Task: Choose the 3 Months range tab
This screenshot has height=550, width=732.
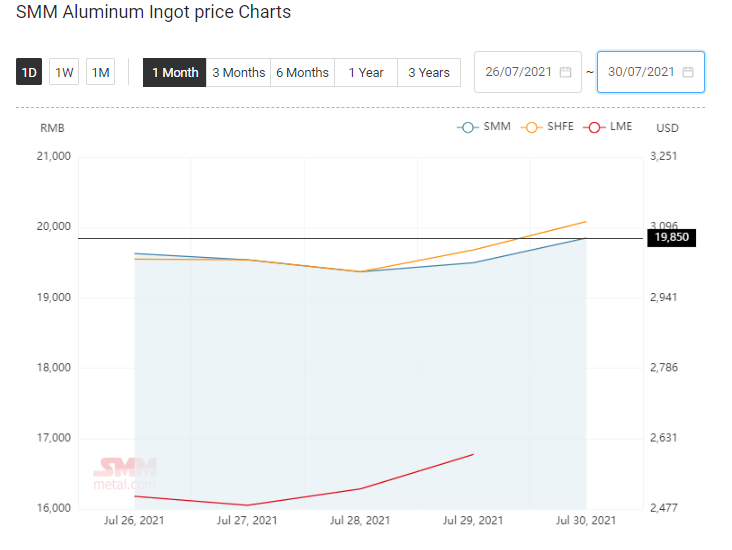Action: coord(239,72)
